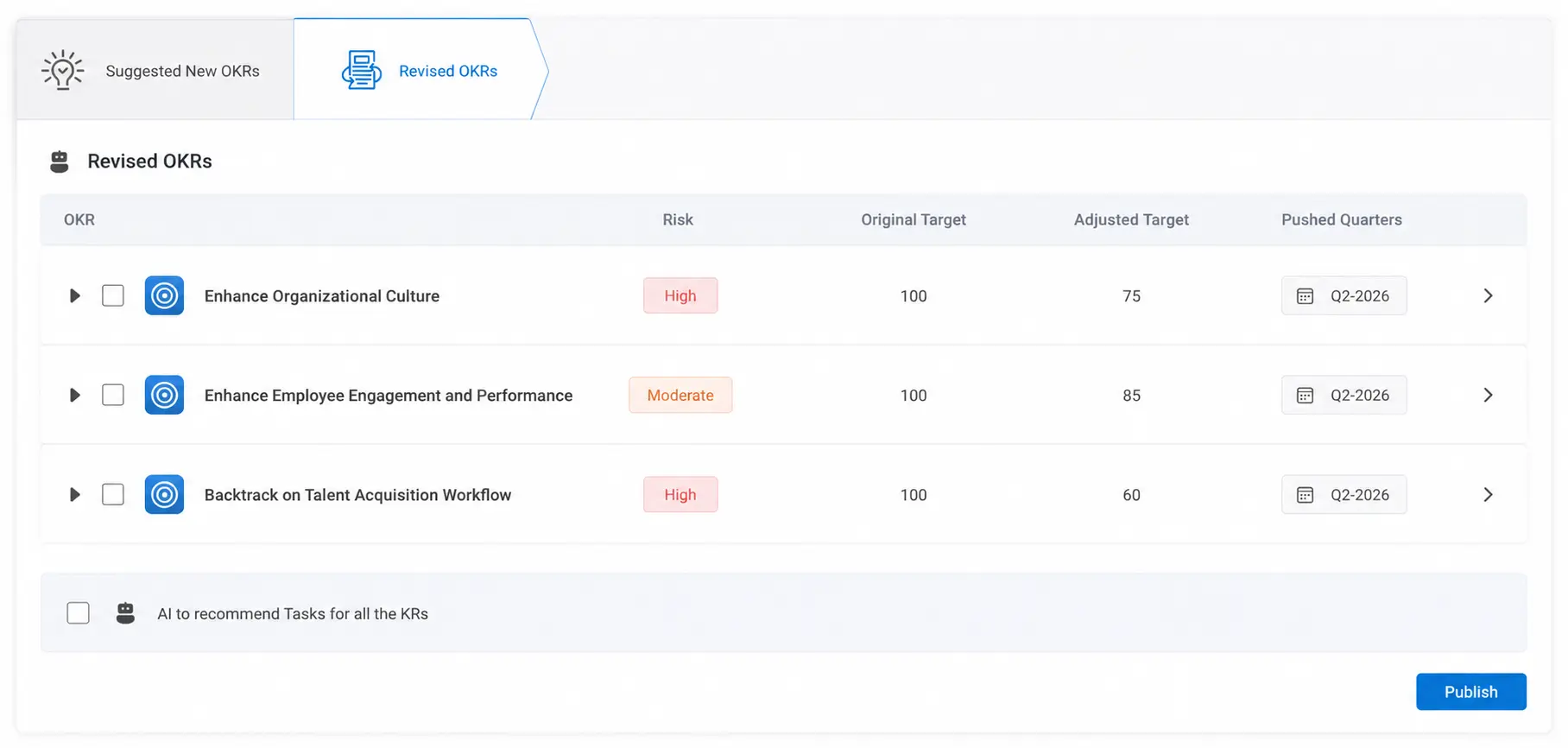Open right chevron for Enhance Organizational Culture
Viewport: 1568px width, 748px height.
(1488, 295)
